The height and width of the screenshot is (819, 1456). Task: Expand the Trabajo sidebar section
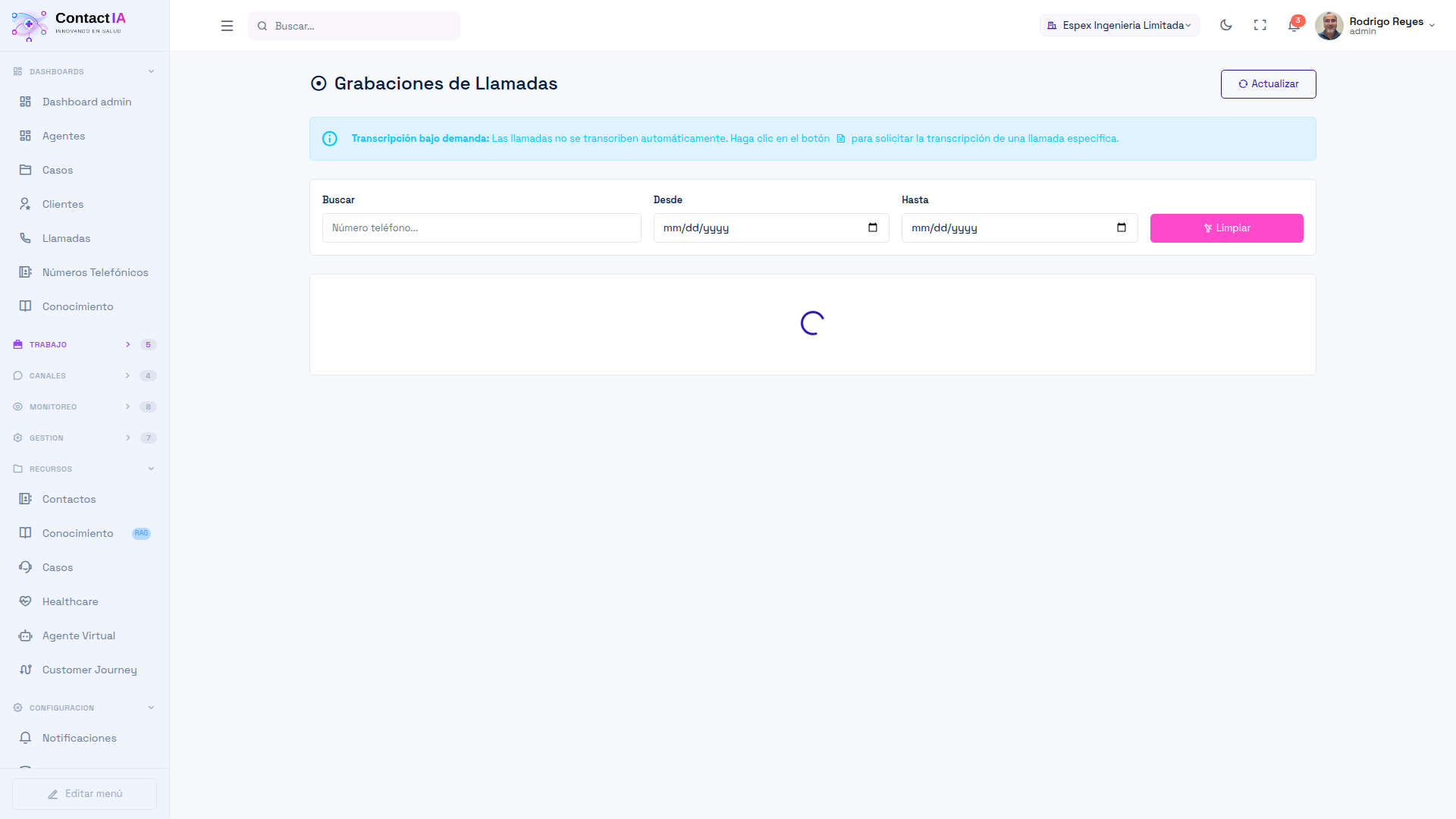[49, 344]
